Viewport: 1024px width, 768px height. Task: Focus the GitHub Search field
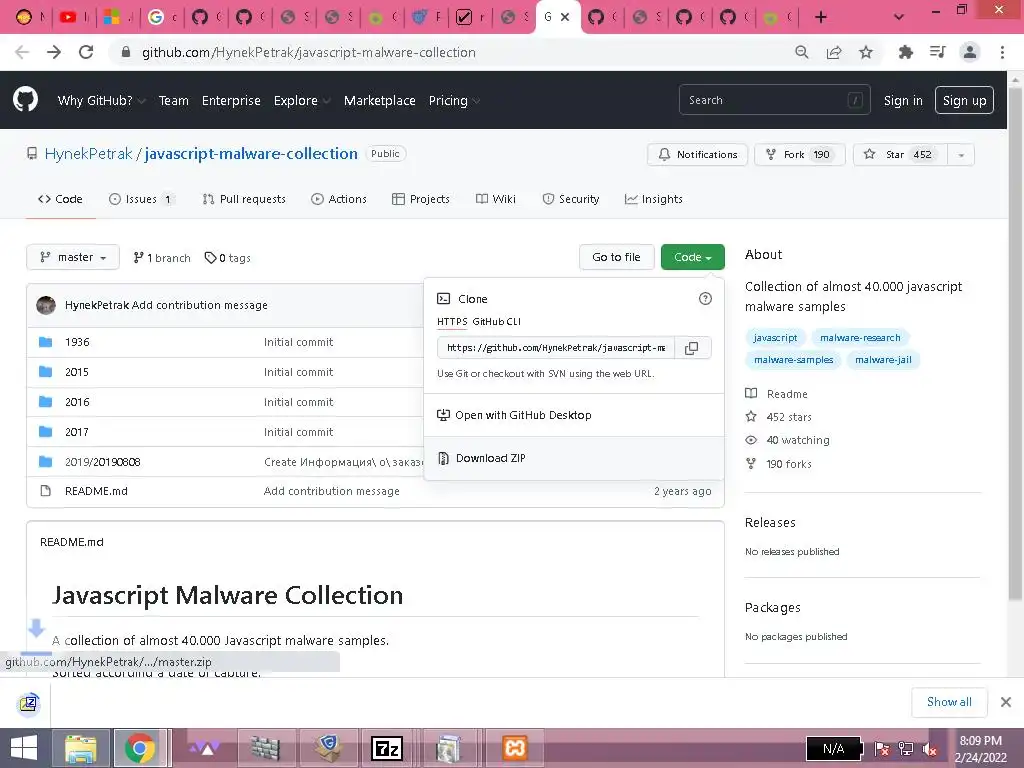point(775,100)
